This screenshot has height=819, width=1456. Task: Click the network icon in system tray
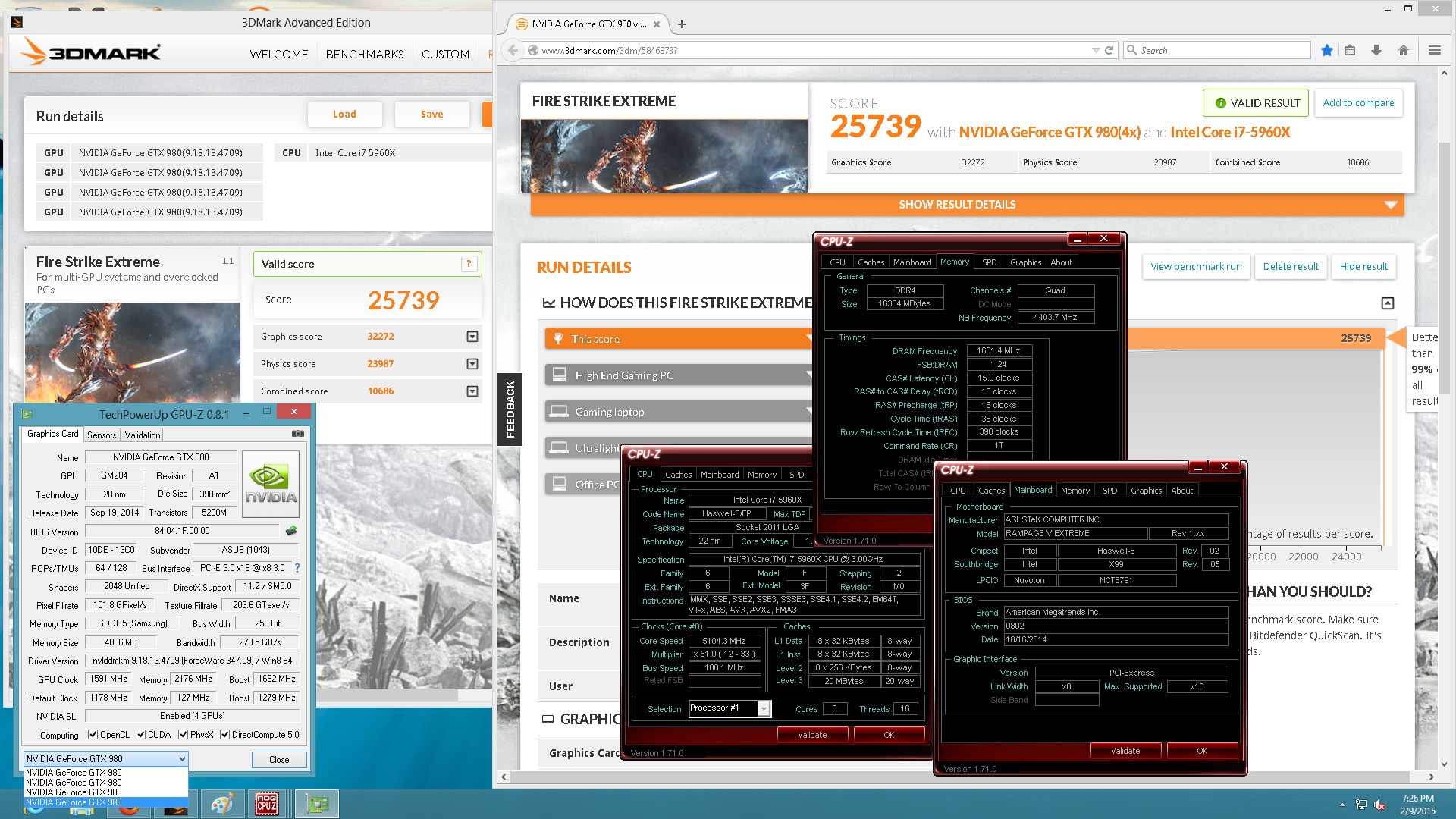(x=1361, y=805)
